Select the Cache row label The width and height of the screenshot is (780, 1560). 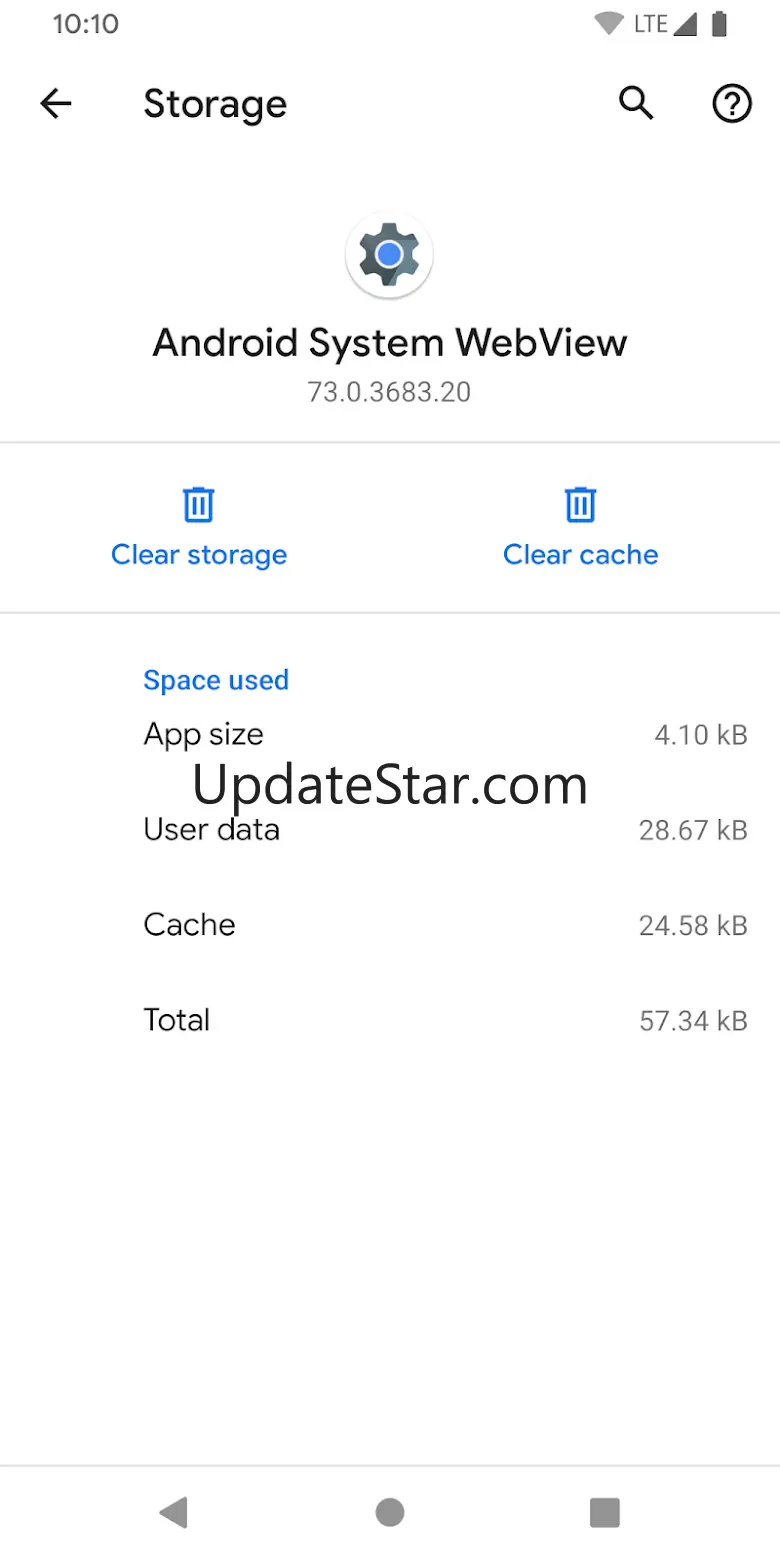tap(190, 924)
